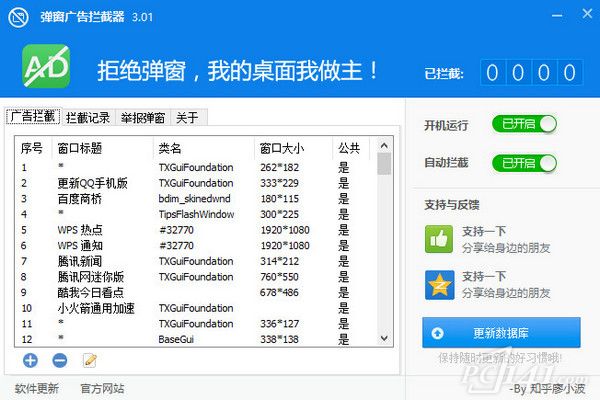Click window size 678*486
This screenshot has height=400, width=600.
pos(279,292)
